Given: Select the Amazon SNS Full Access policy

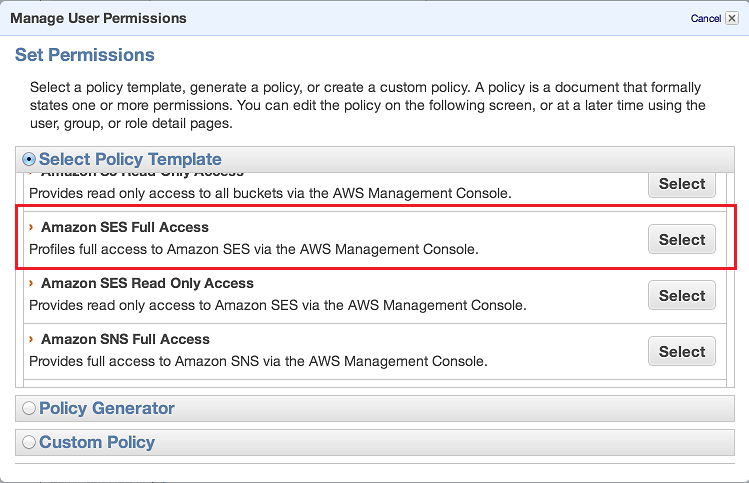Looking at the screenshot, I should point(682,351).
